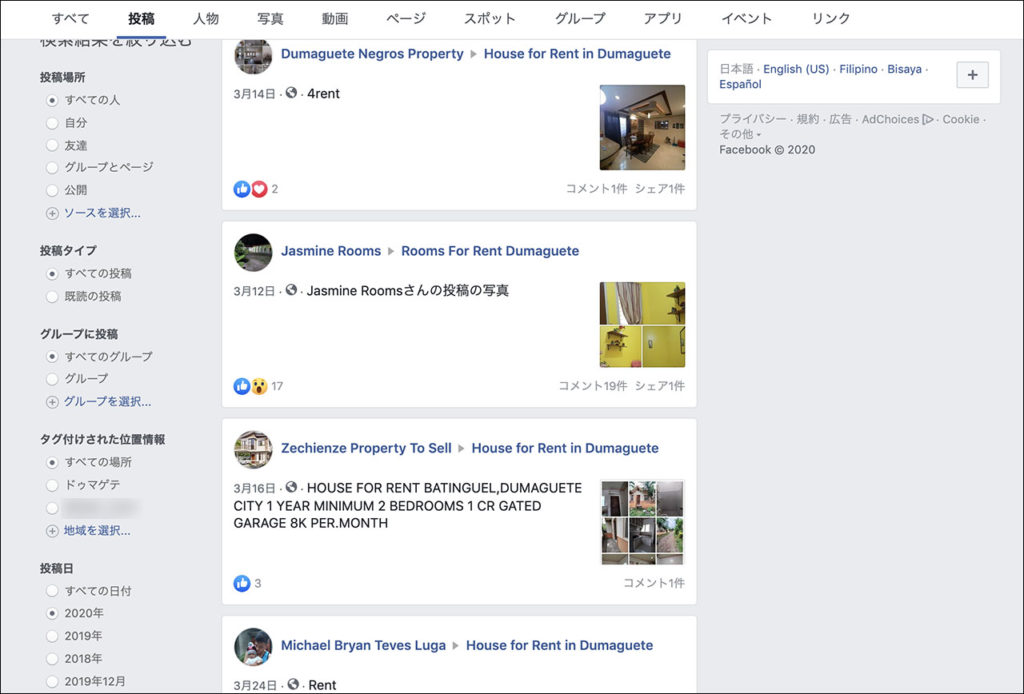1024x694 pixels.
Task: Choose ドゥマゲテ location filter
Action: pyautogui.click(x=52, y=486)
